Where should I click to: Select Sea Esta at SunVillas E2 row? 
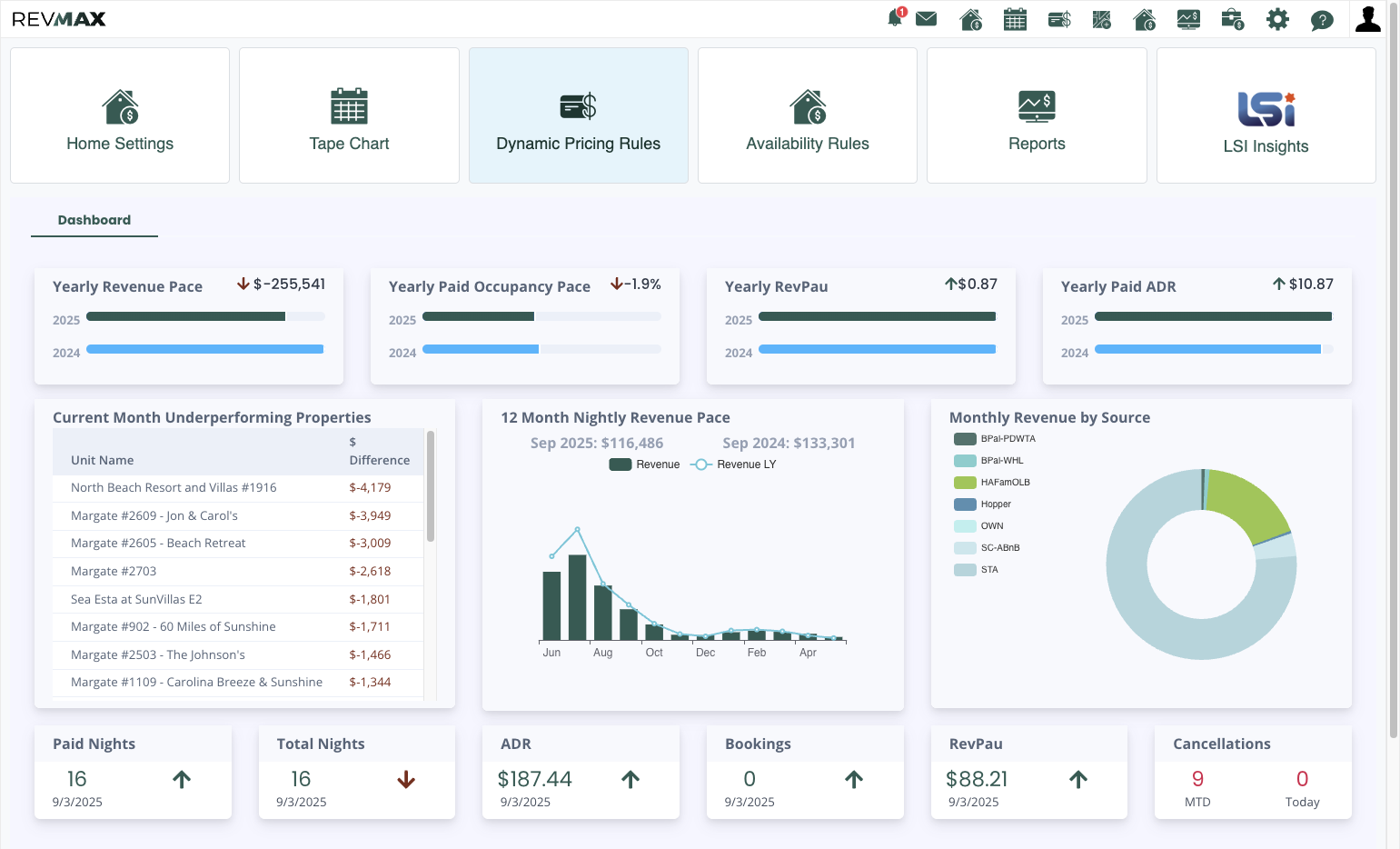(x=238, y=599)
